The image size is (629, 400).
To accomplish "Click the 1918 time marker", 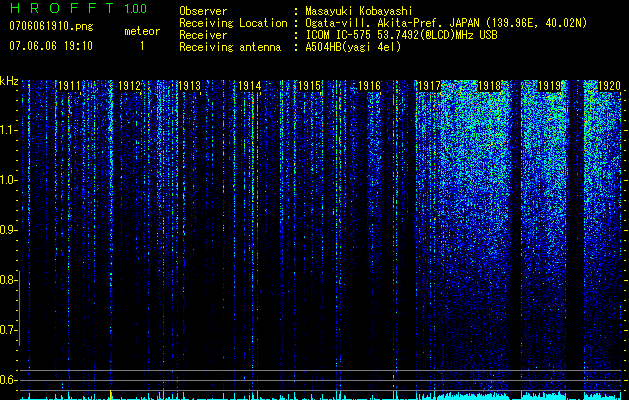I will click(490, 86).
